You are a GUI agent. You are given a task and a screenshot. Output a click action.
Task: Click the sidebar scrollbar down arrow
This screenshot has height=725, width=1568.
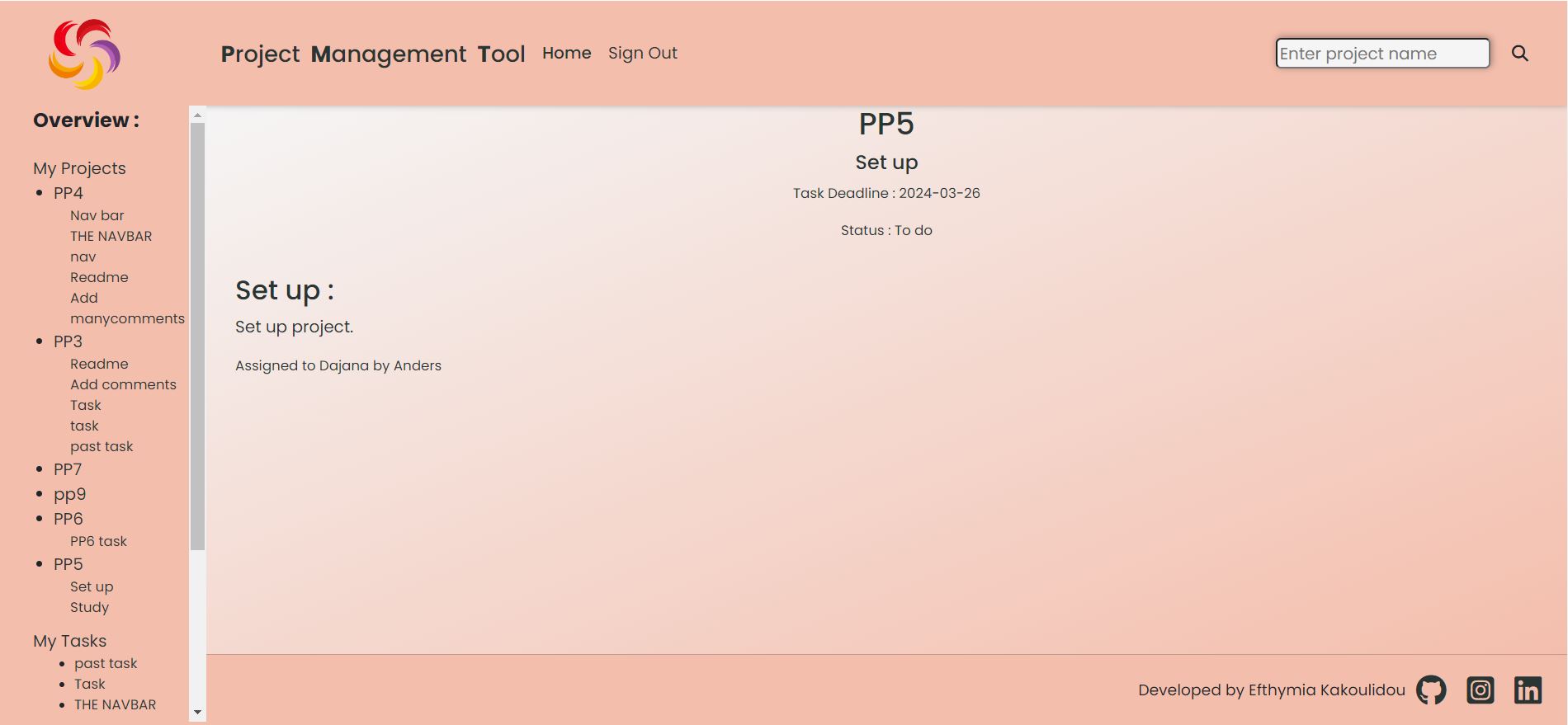tap(197, 712)
